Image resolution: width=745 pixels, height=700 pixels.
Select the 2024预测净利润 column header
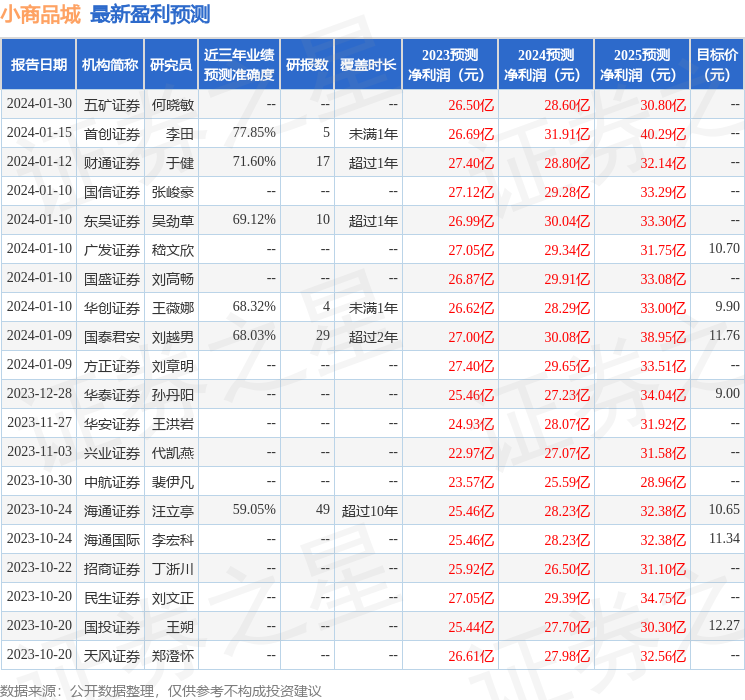coord(546,65)
